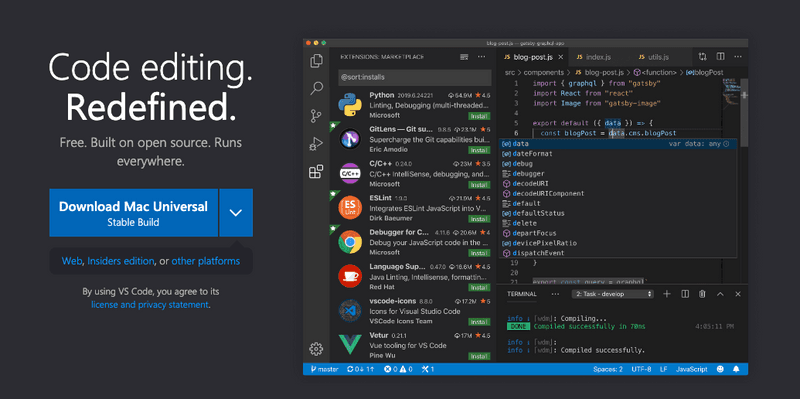
Task: Click Download Mac Universal button
Action: [134, 213]
